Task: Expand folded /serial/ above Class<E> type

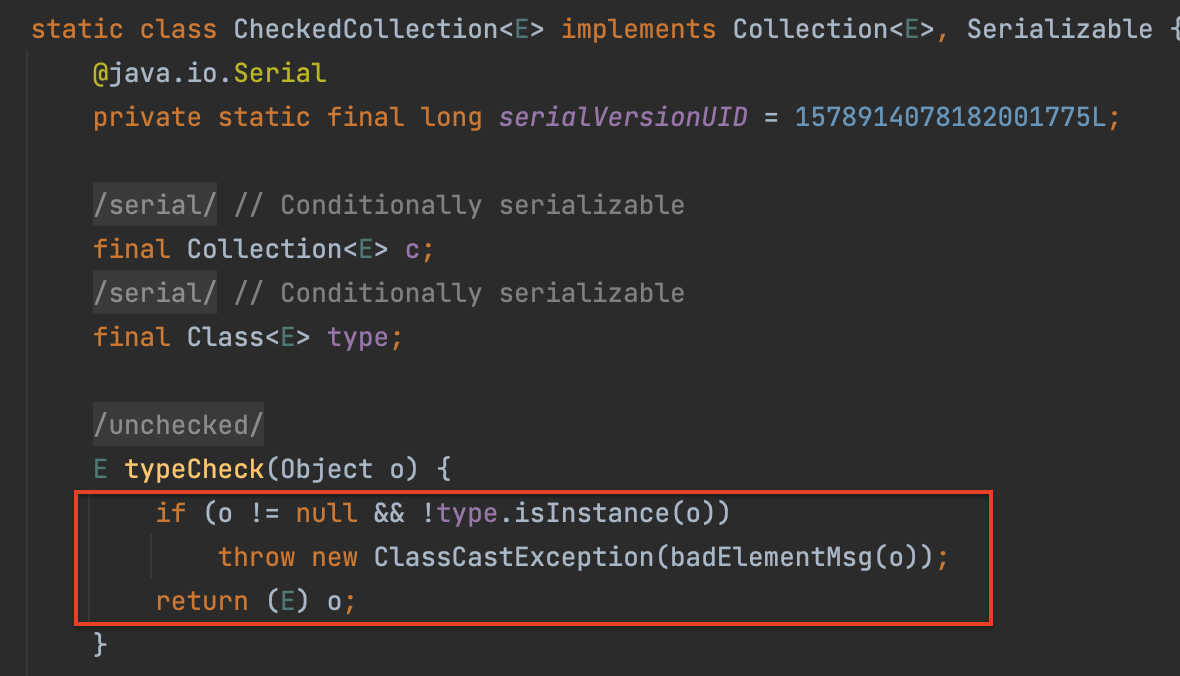Action: [x=155, y=293]
